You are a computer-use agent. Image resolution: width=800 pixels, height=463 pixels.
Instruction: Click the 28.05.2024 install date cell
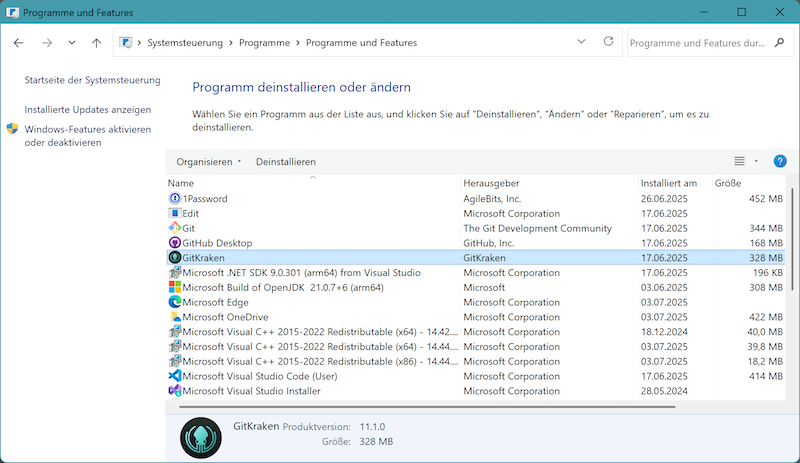[664, 391]
